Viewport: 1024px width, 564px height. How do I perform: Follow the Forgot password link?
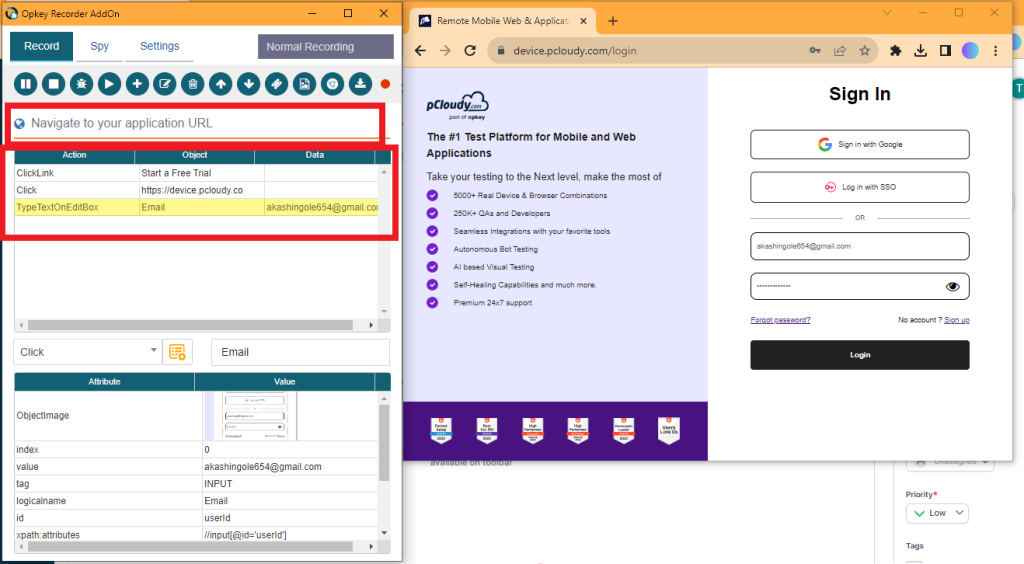coord(780,320)
